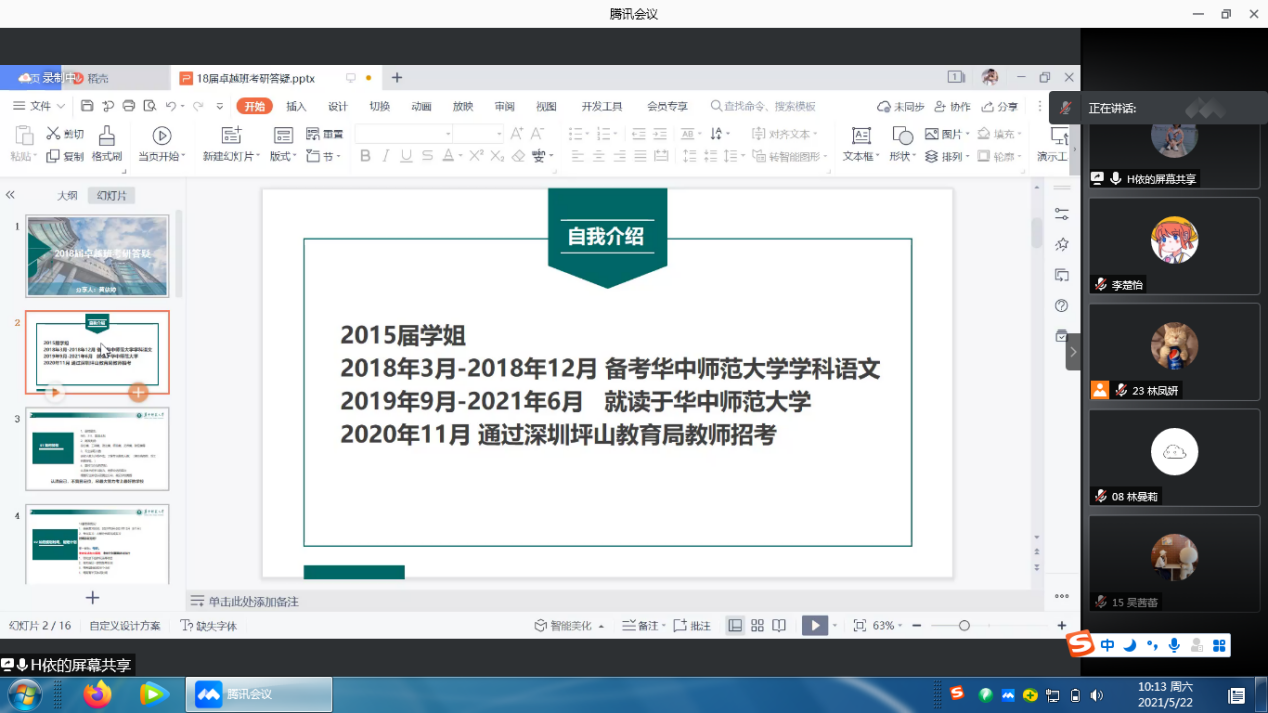Select the format painter (格式刷) tool
This screenshot has height=713, width=1268.
pyautogui.click(x=106, y=144)
